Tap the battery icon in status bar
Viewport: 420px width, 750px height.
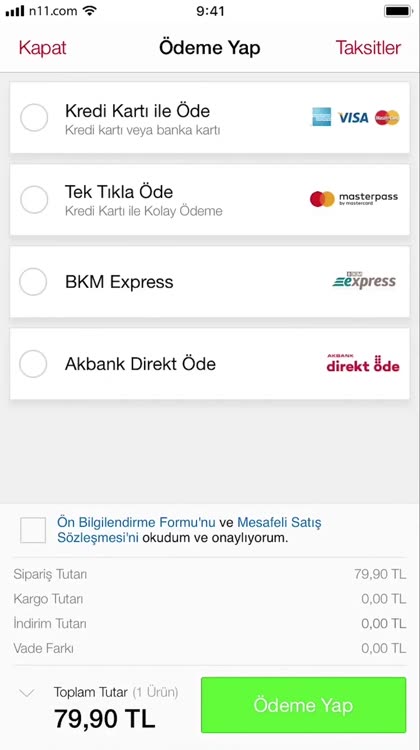click(398, 11)
